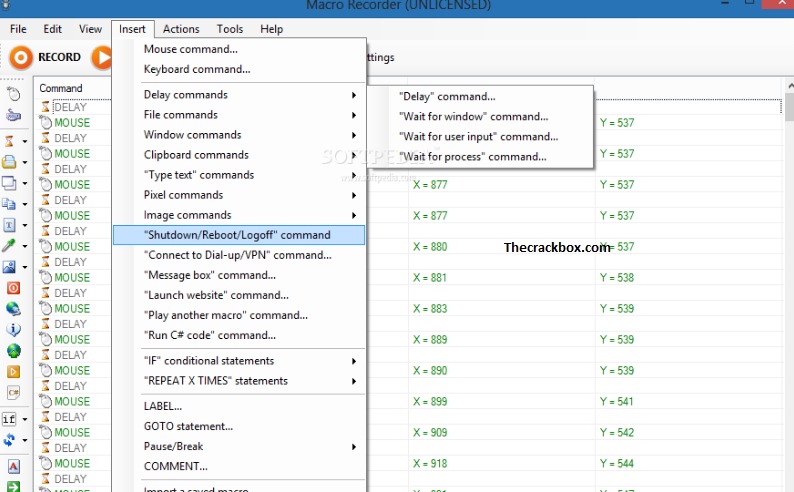Expand 'Pause/Break' submenu

coord(239,446)
